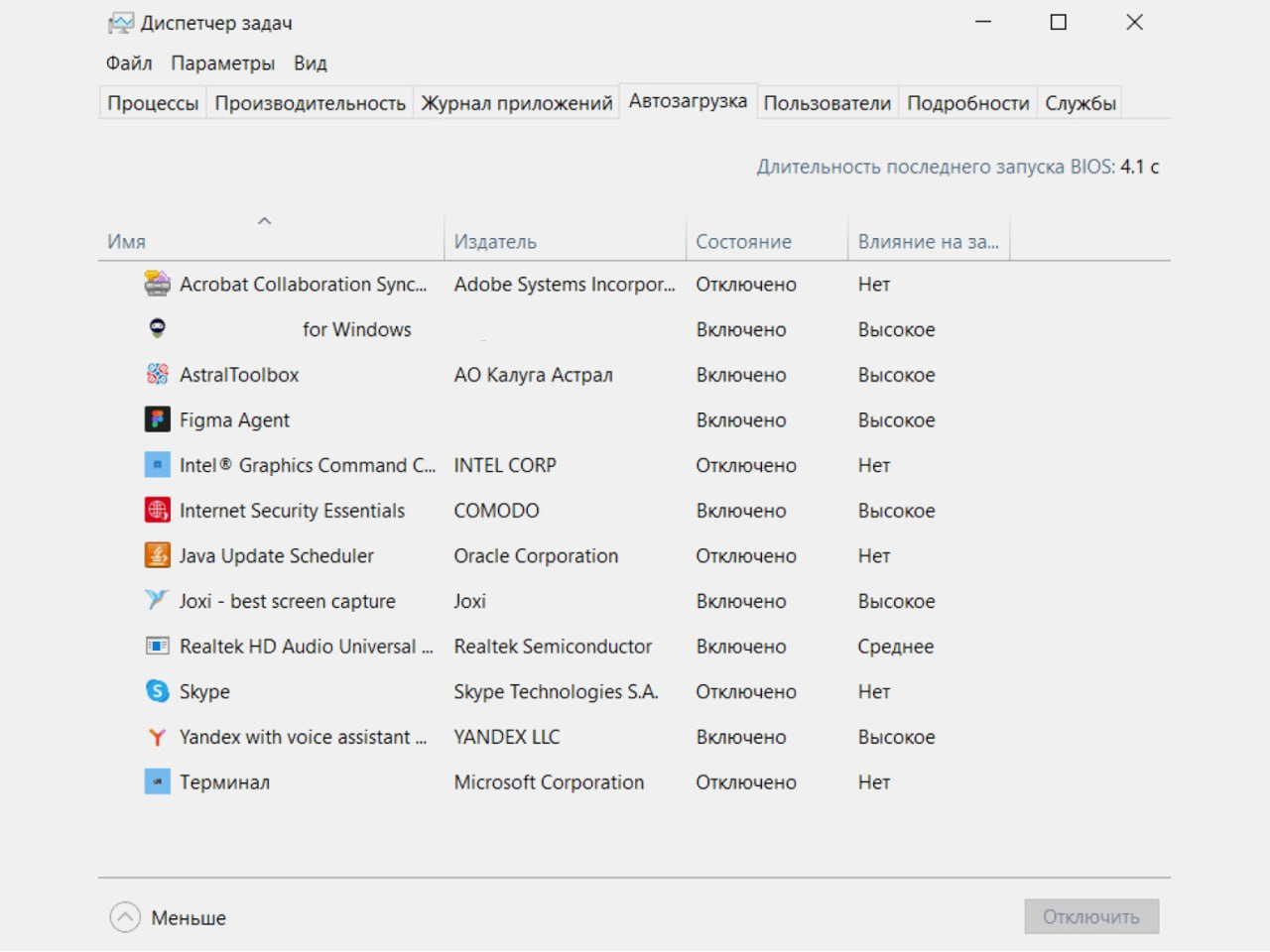Click the Skype icon
This screenshot has height=952, width=1270.
(x=157, y=691)
